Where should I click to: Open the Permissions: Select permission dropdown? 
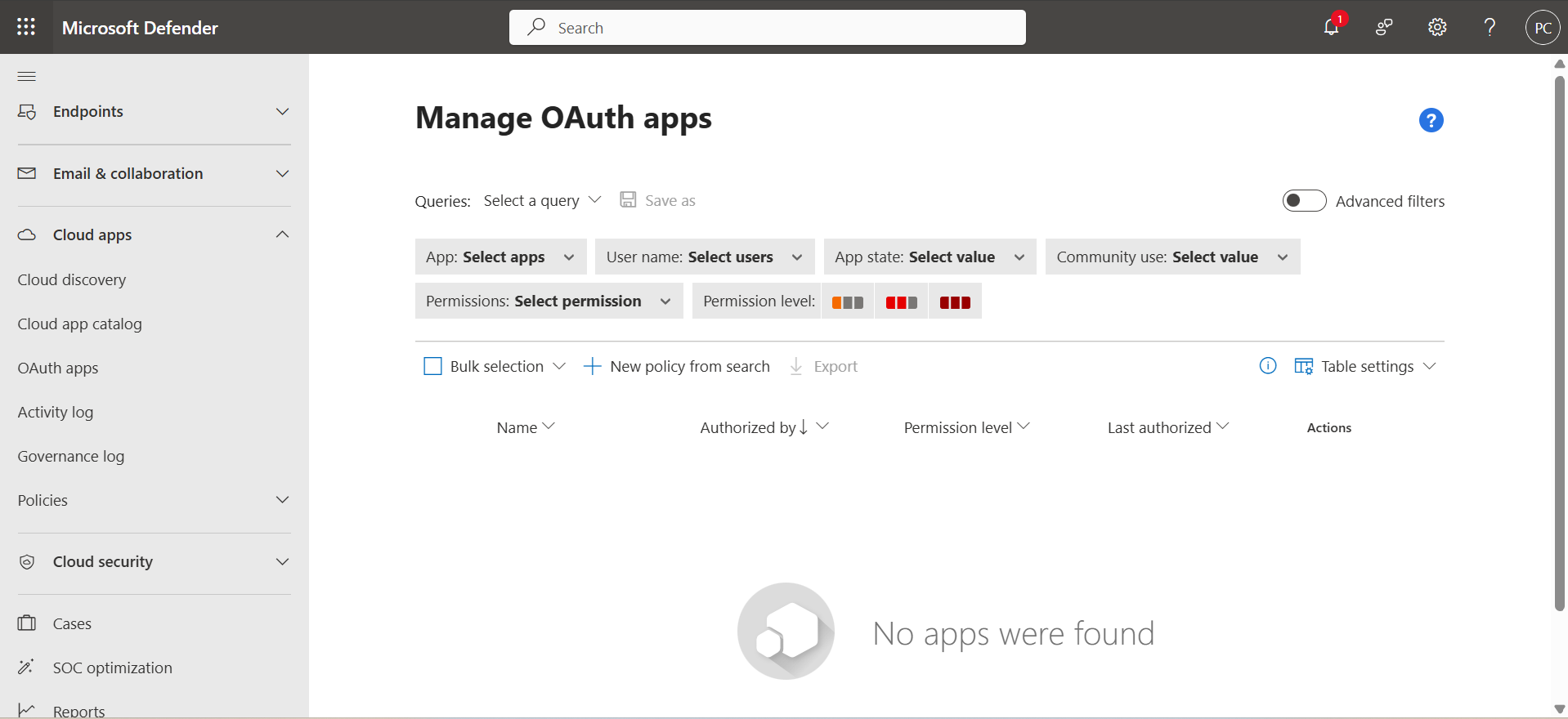pos(549,301)
